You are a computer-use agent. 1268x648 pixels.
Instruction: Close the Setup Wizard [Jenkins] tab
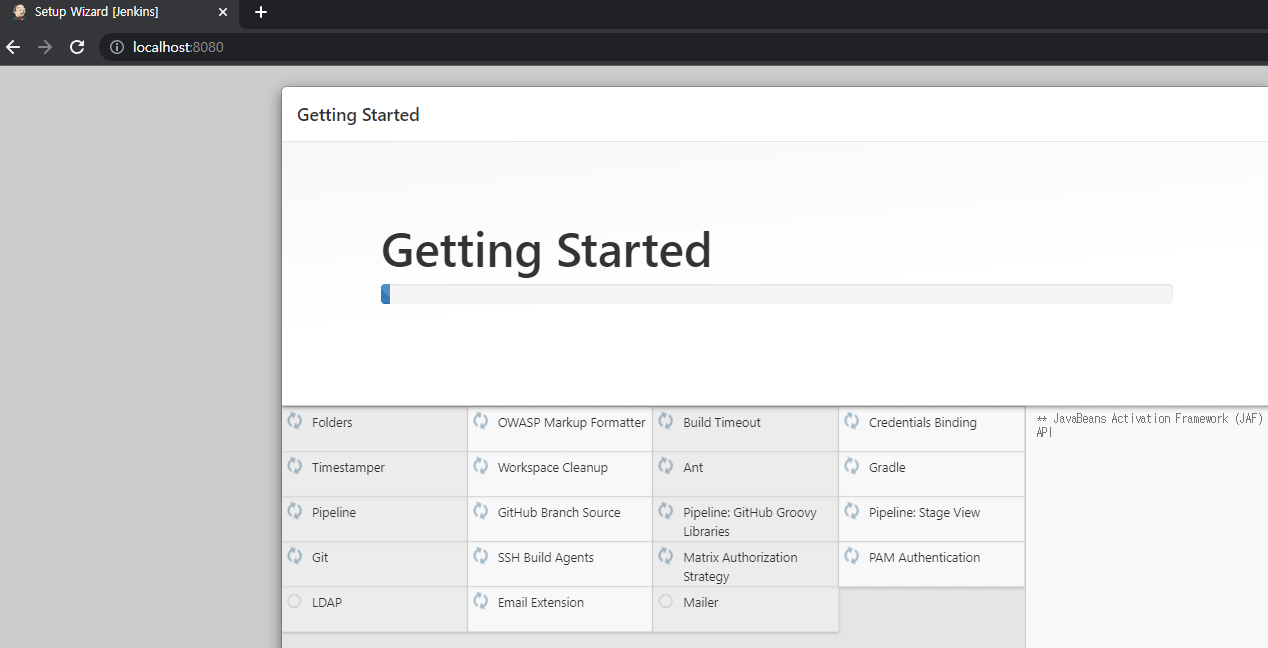click(223, 12)
